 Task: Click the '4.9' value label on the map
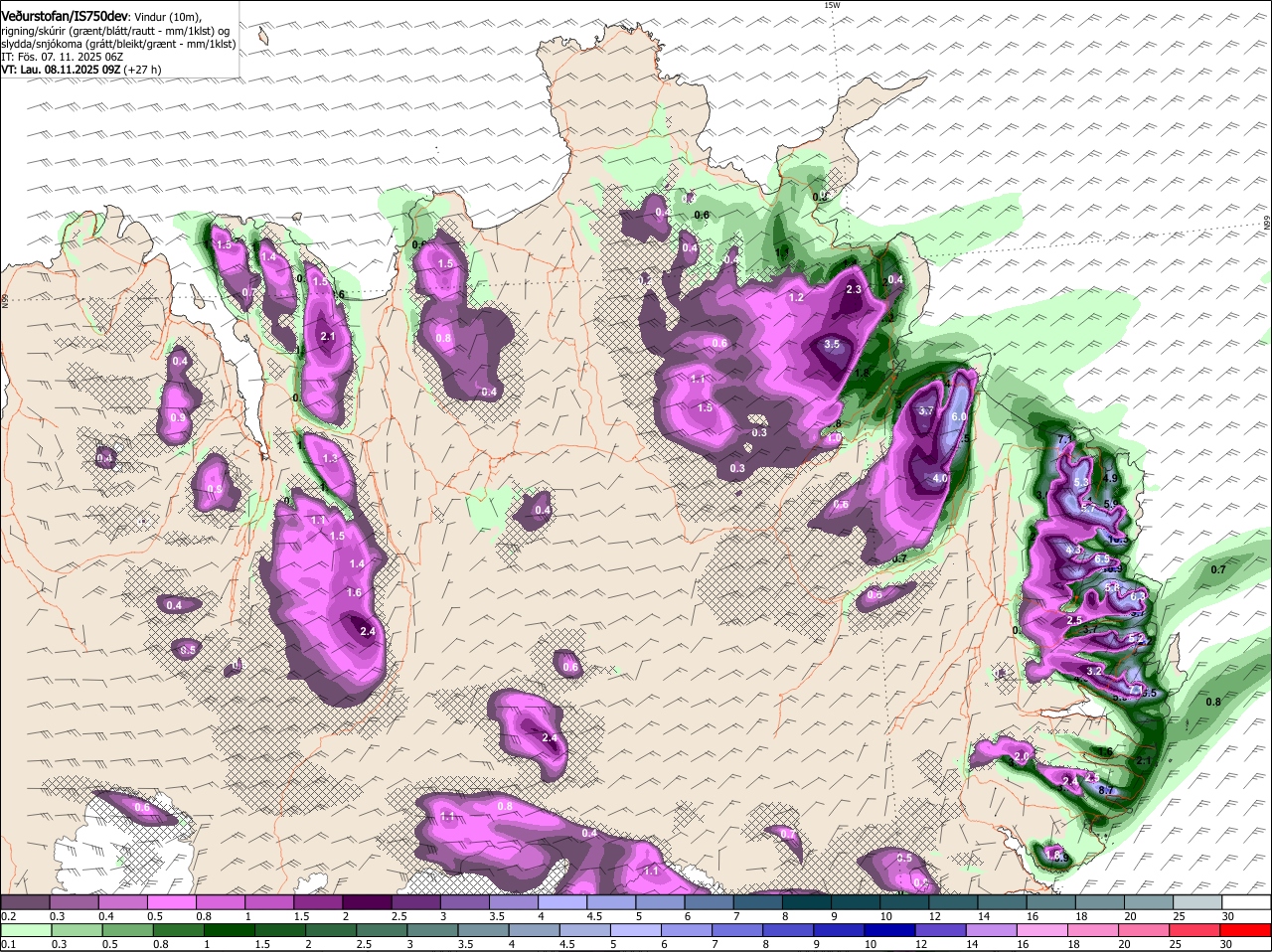pyautogui.click(x=1111, y=479)
